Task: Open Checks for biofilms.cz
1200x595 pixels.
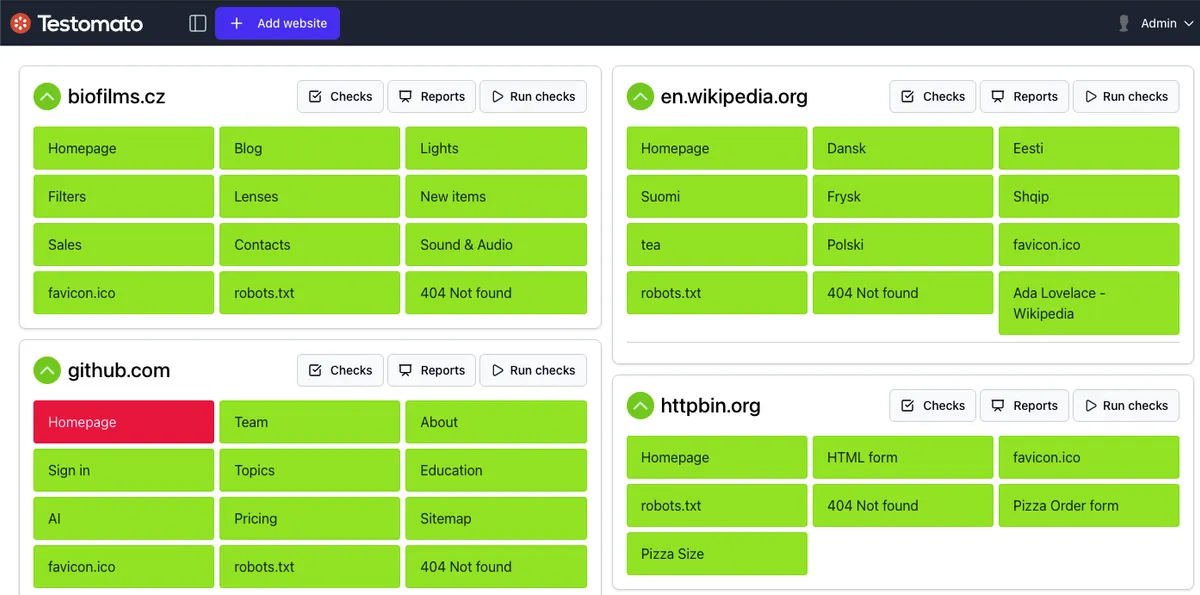Action: point(341,97)
